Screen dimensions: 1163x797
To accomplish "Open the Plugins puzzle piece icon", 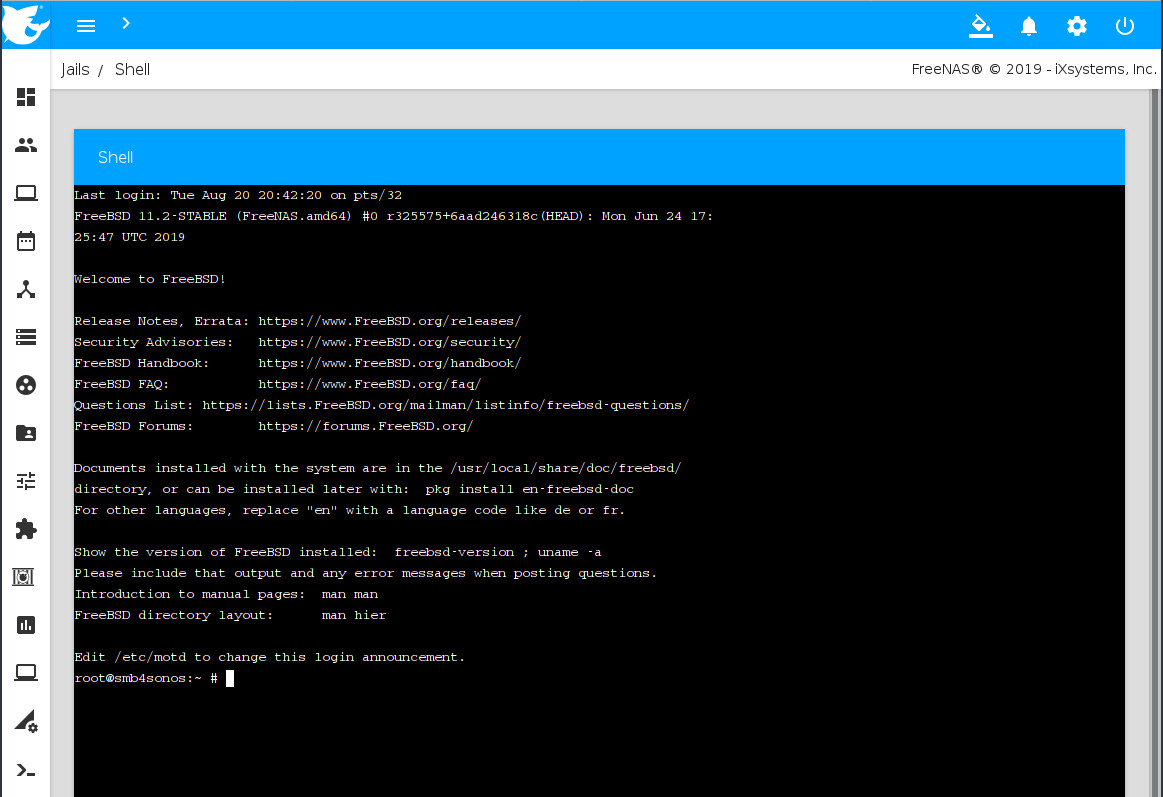I will pyautogui.click(x=26, y=529).
